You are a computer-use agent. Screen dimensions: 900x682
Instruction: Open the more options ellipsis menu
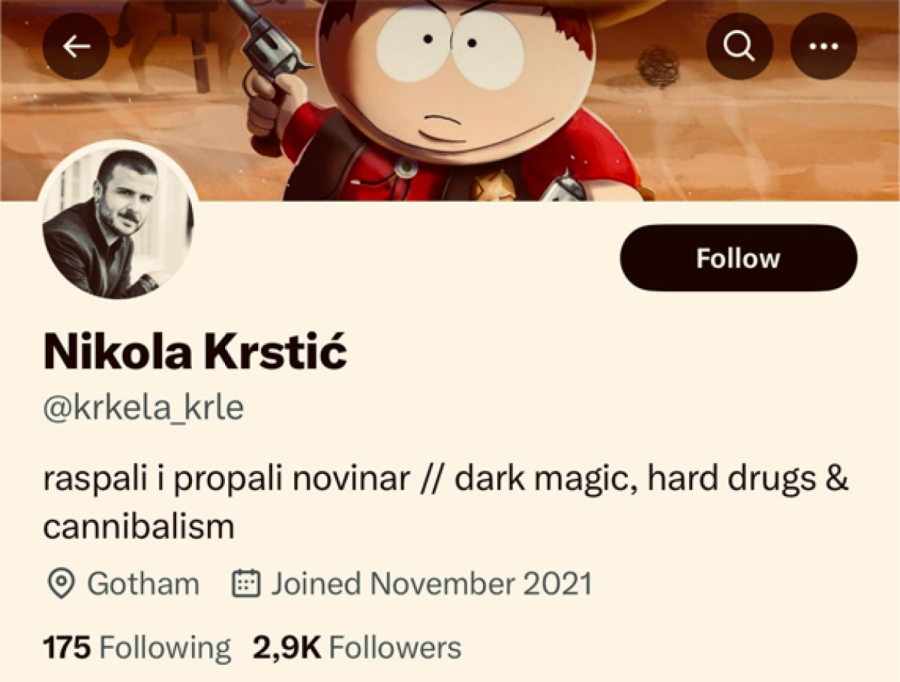(822, 46)
